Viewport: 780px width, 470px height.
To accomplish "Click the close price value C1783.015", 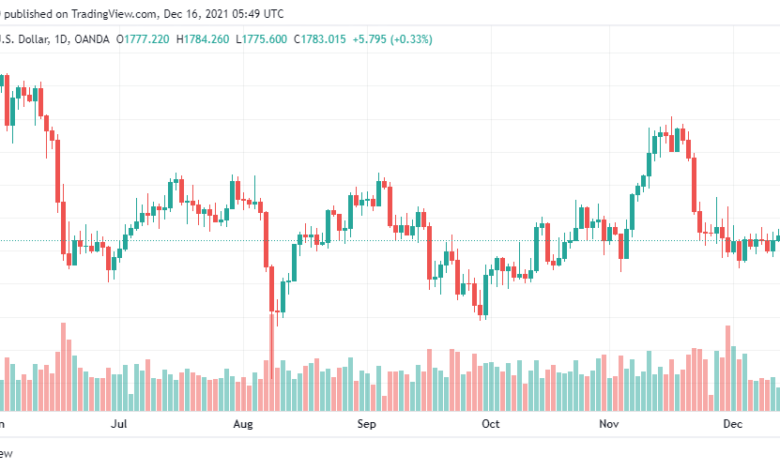I will (319, 39).
